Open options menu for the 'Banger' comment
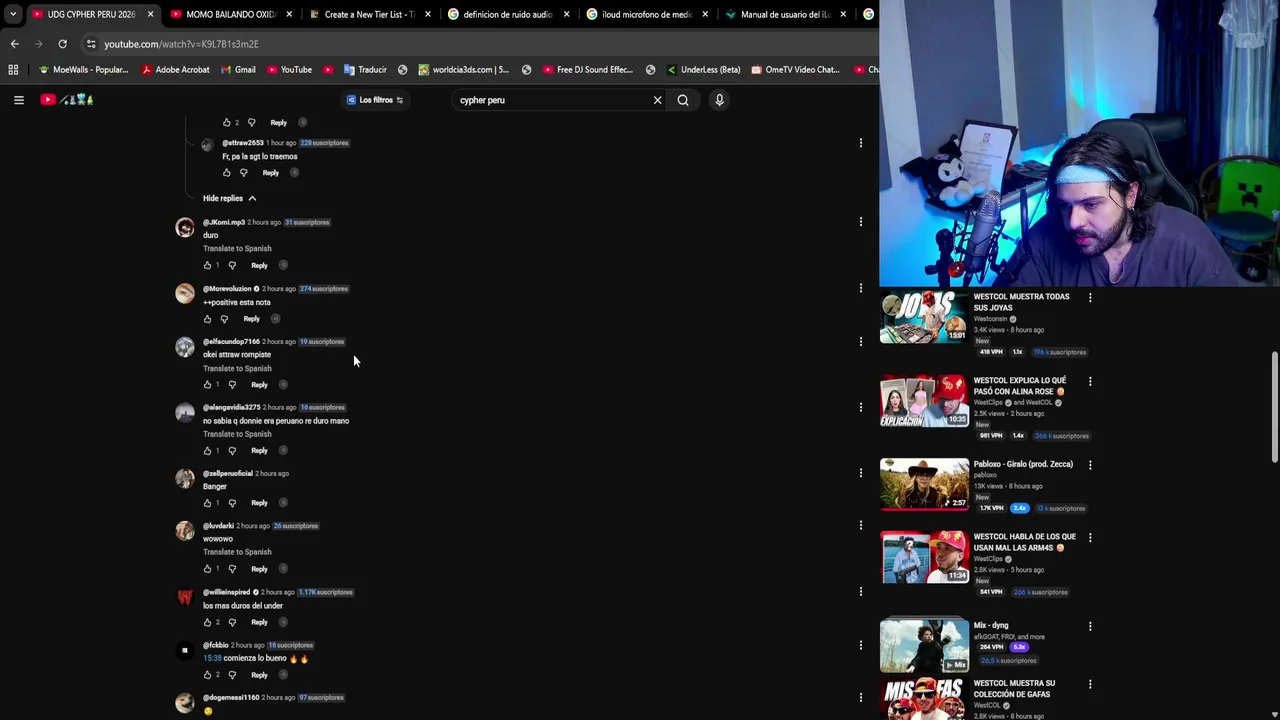Image resolution: width=1280 pixels, height=720 pixels. 860,473
